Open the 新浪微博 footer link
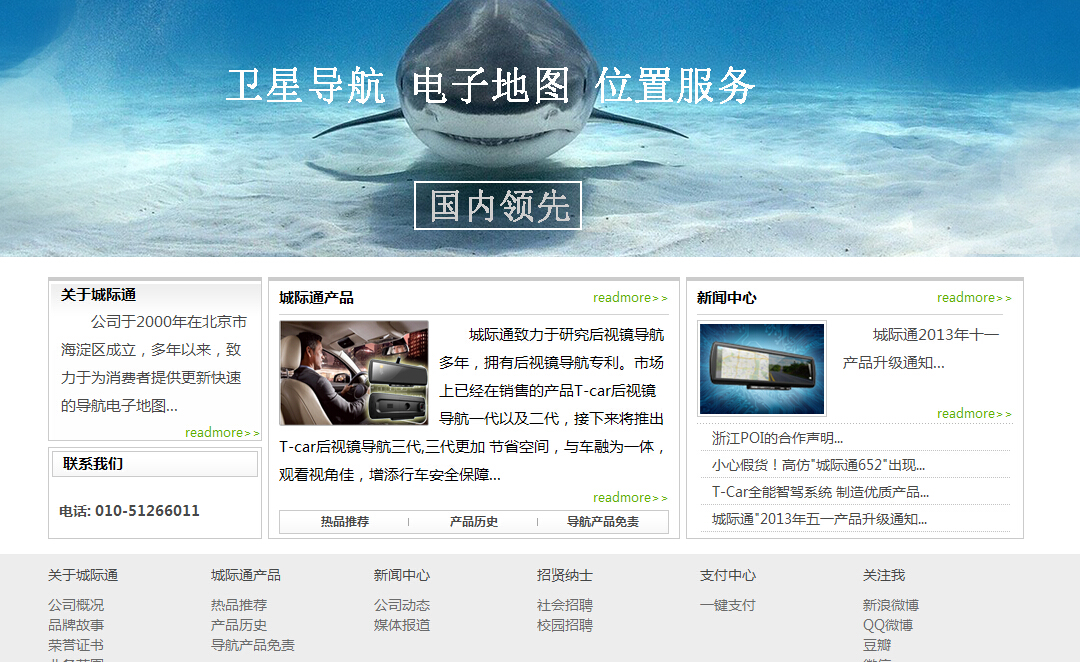Viewport: 1080px width, 662px height. click(891, 605)
